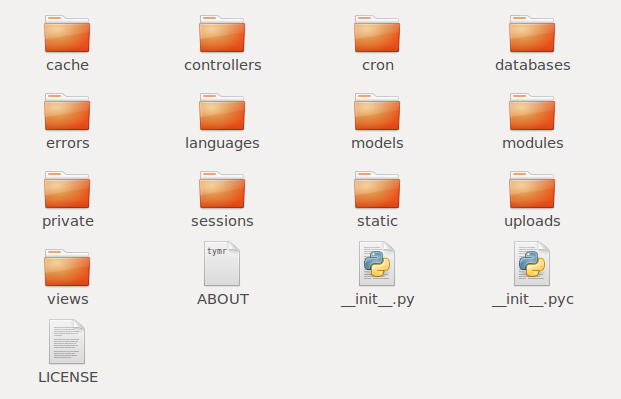The height and width of the screenshot is (399, 621).
Task: Click the __init__.pyc Python file icon
Action: click(x=532, y=263)
